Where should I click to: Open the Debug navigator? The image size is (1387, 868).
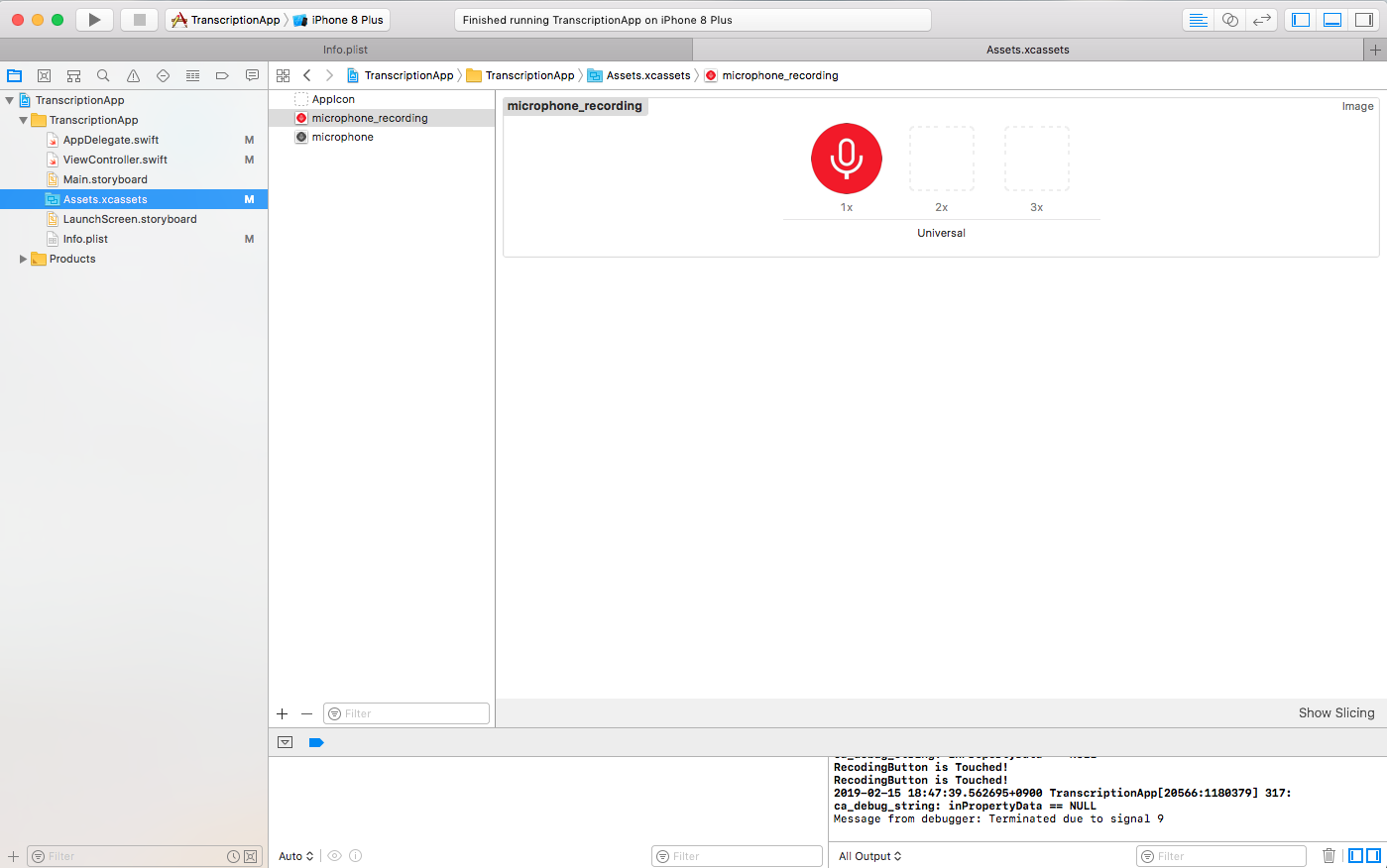(192, 75)
